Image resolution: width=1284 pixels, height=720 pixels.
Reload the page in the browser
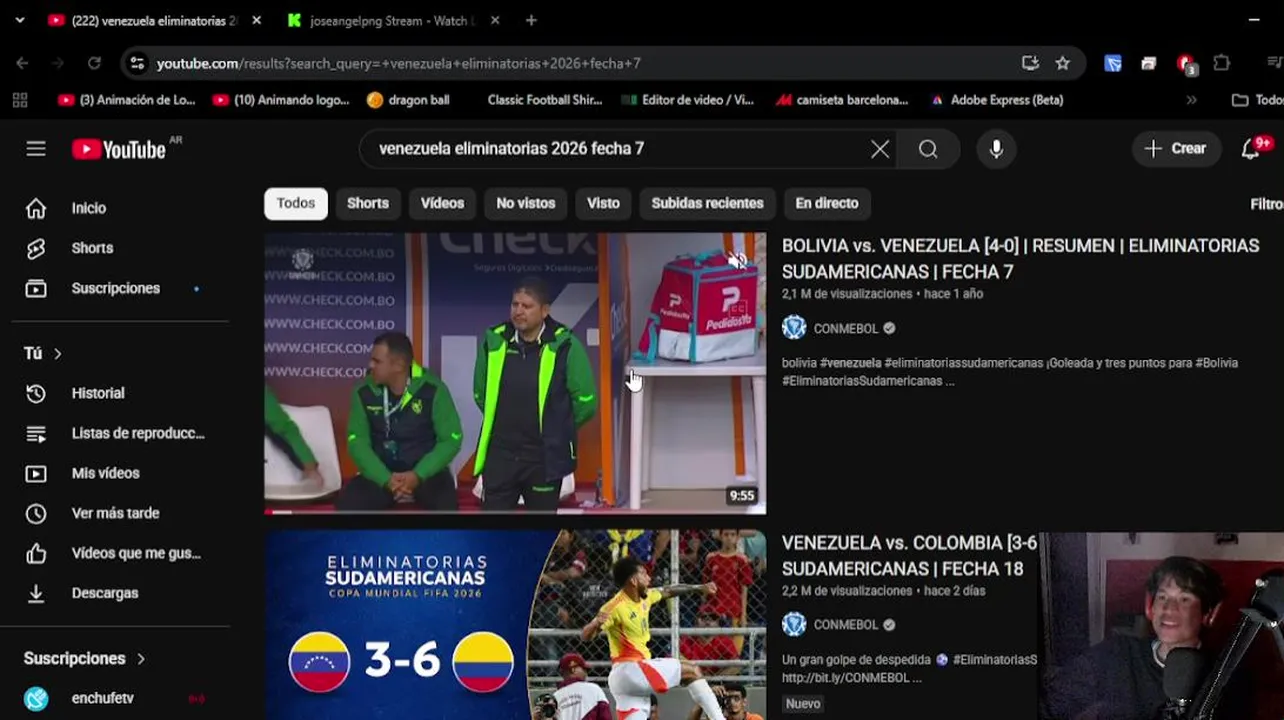[94, 63]
